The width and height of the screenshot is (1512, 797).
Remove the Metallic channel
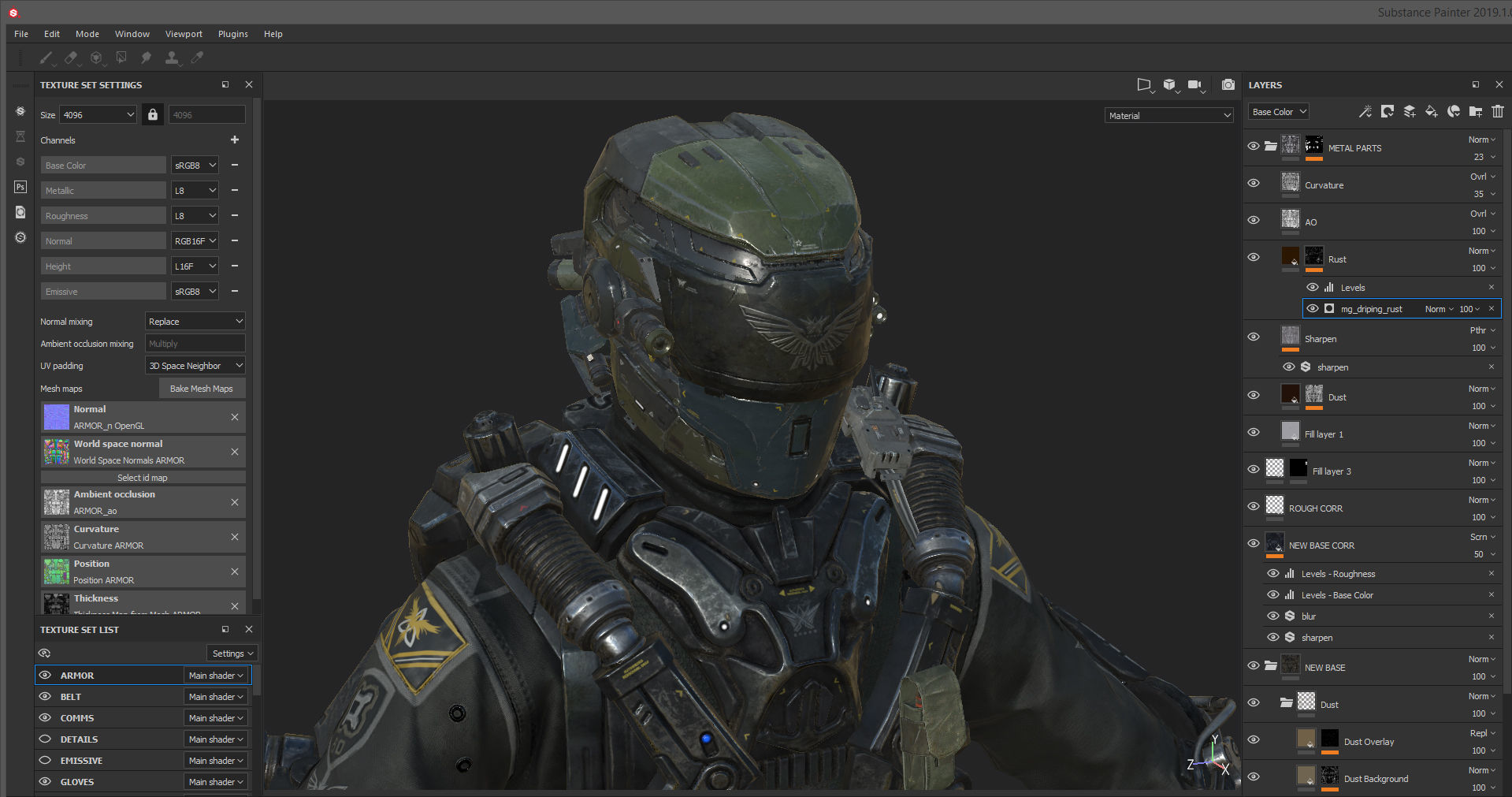click(x=235, y=190)
